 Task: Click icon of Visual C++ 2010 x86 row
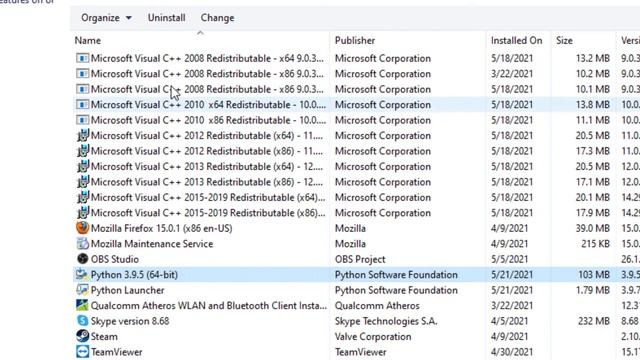coord(82,120)
